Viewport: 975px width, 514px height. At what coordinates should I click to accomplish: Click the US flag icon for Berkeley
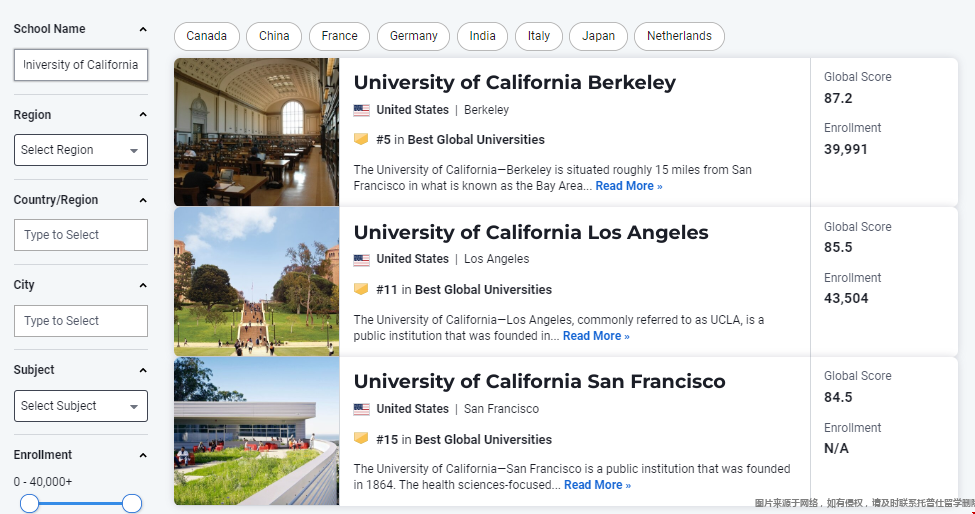361,111
